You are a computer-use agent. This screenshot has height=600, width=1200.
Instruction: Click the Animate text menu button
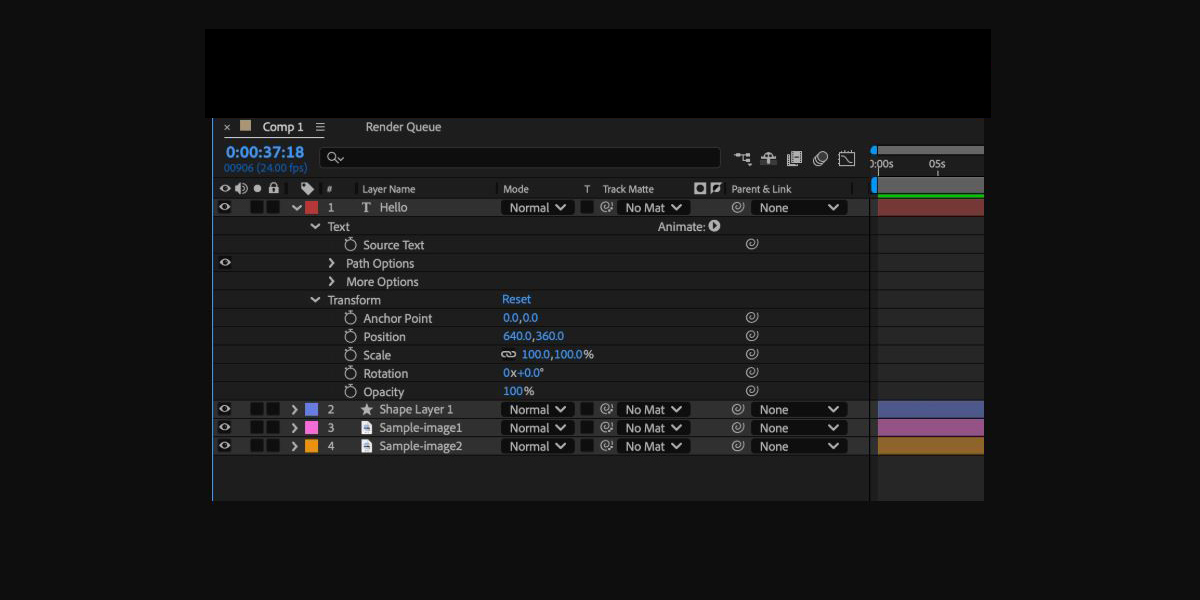(x=714, y=227)
